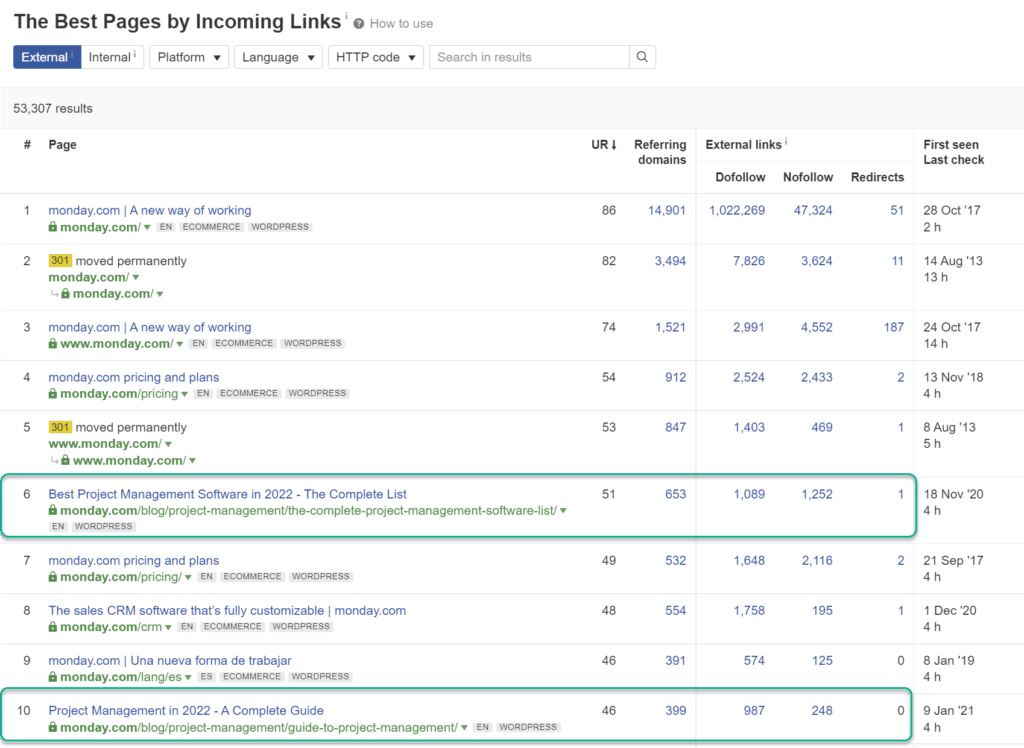The image size is (1024, 748).
Task: Open the Platform dropdown
Action: [189, 57]
